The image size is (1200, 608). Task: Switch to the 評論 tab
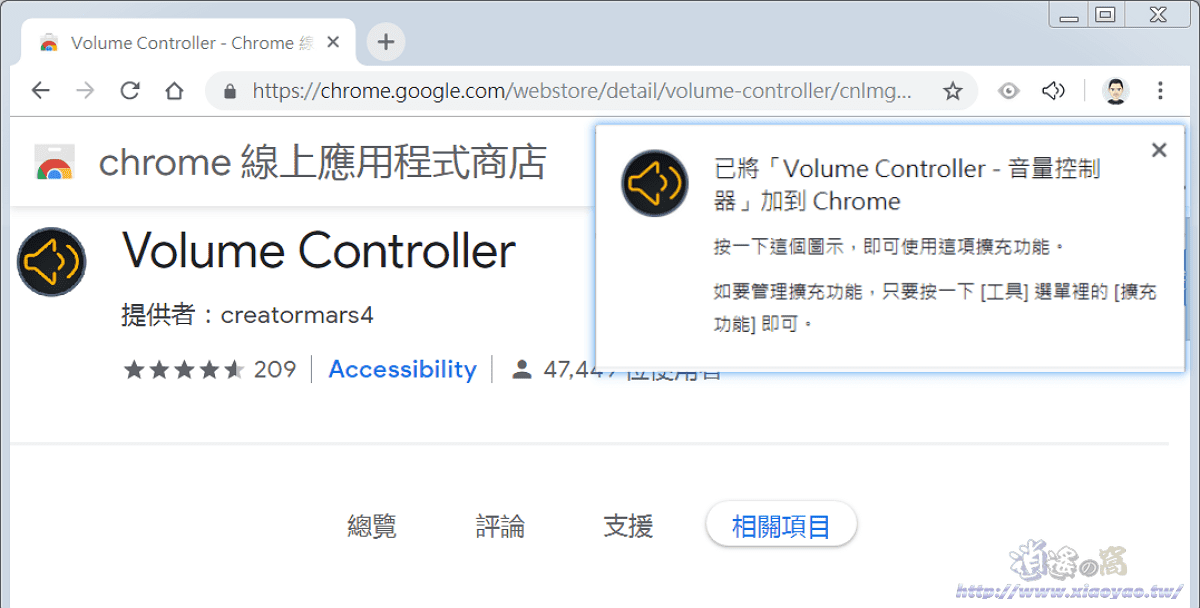[x=500, y=526]
